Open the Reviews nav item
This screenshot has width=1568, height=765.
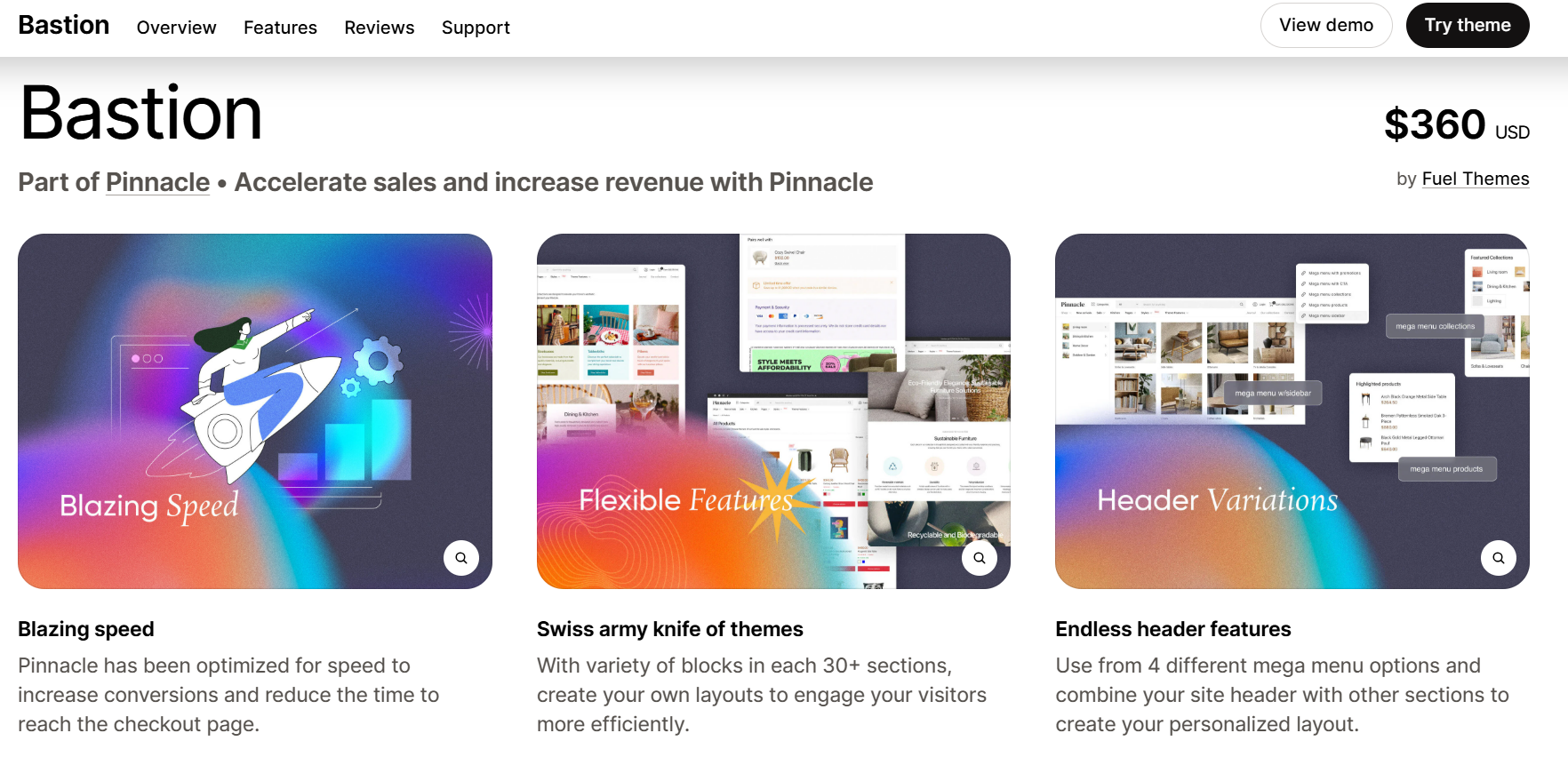point(380,28)
